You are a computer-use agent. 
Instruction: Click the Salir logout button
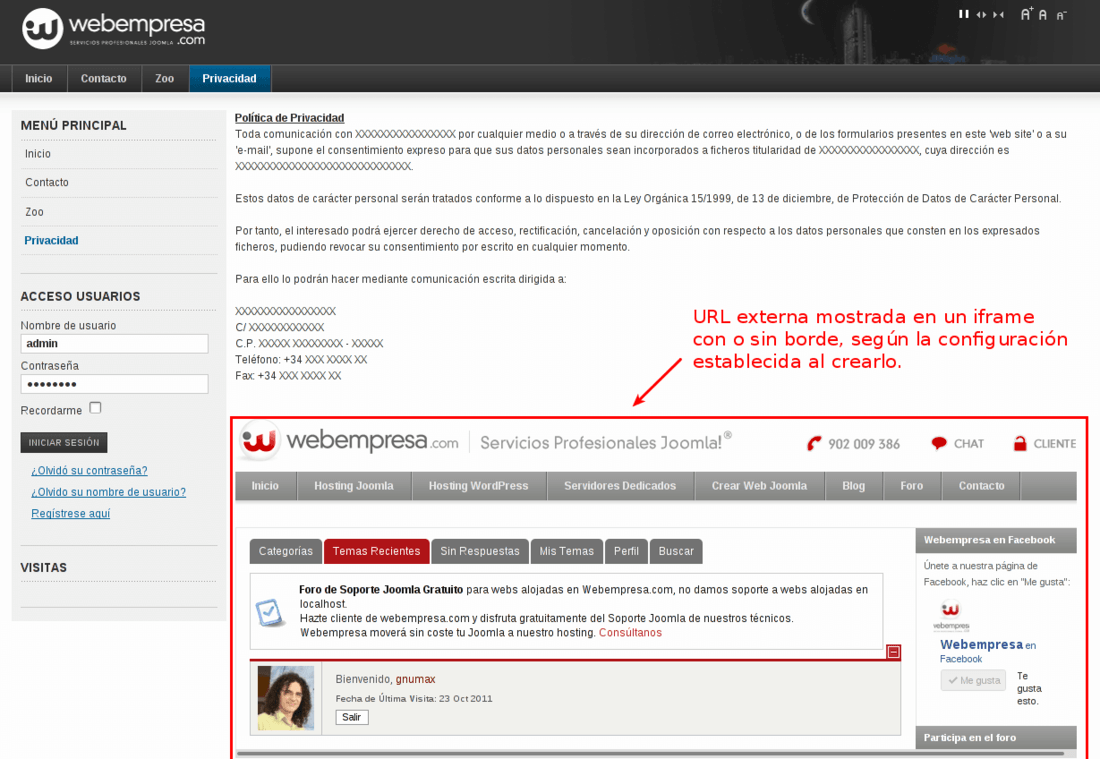tap(351, 717)
